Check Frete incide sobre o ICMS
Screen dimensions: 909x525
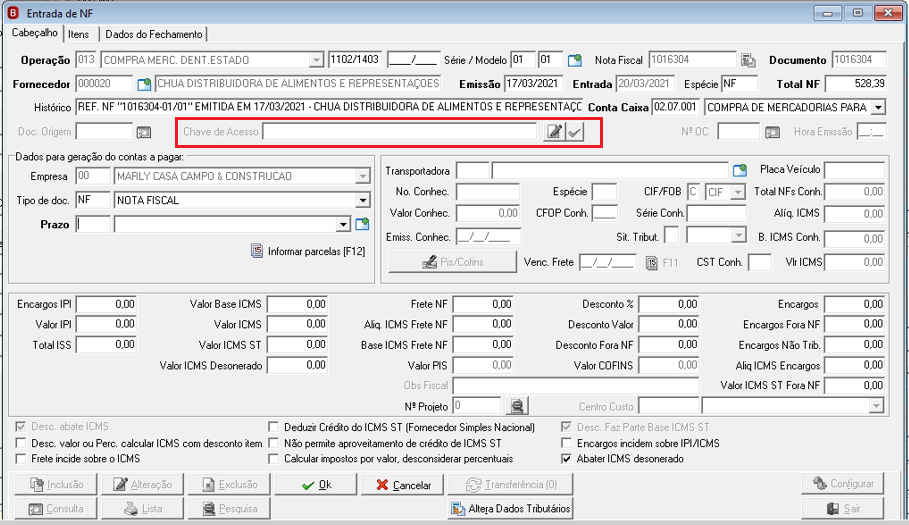[x=21, y=459]
